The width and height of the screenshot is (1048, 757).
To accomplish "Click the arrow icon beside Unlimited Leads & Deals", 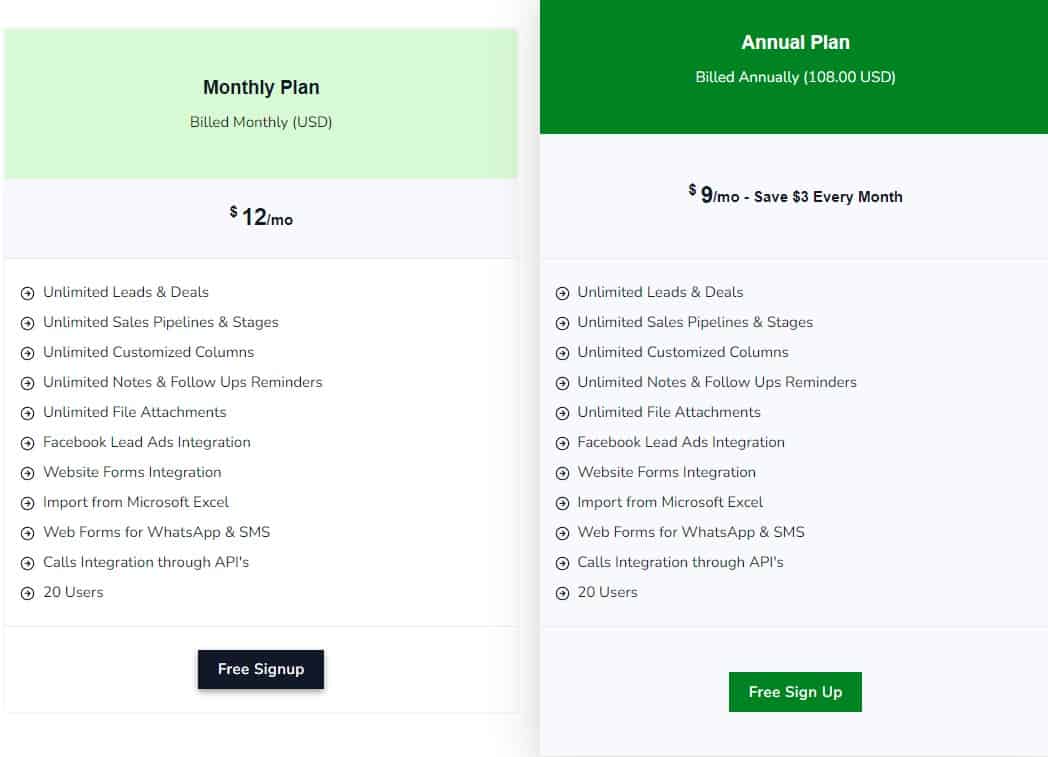I will [27, 293].
